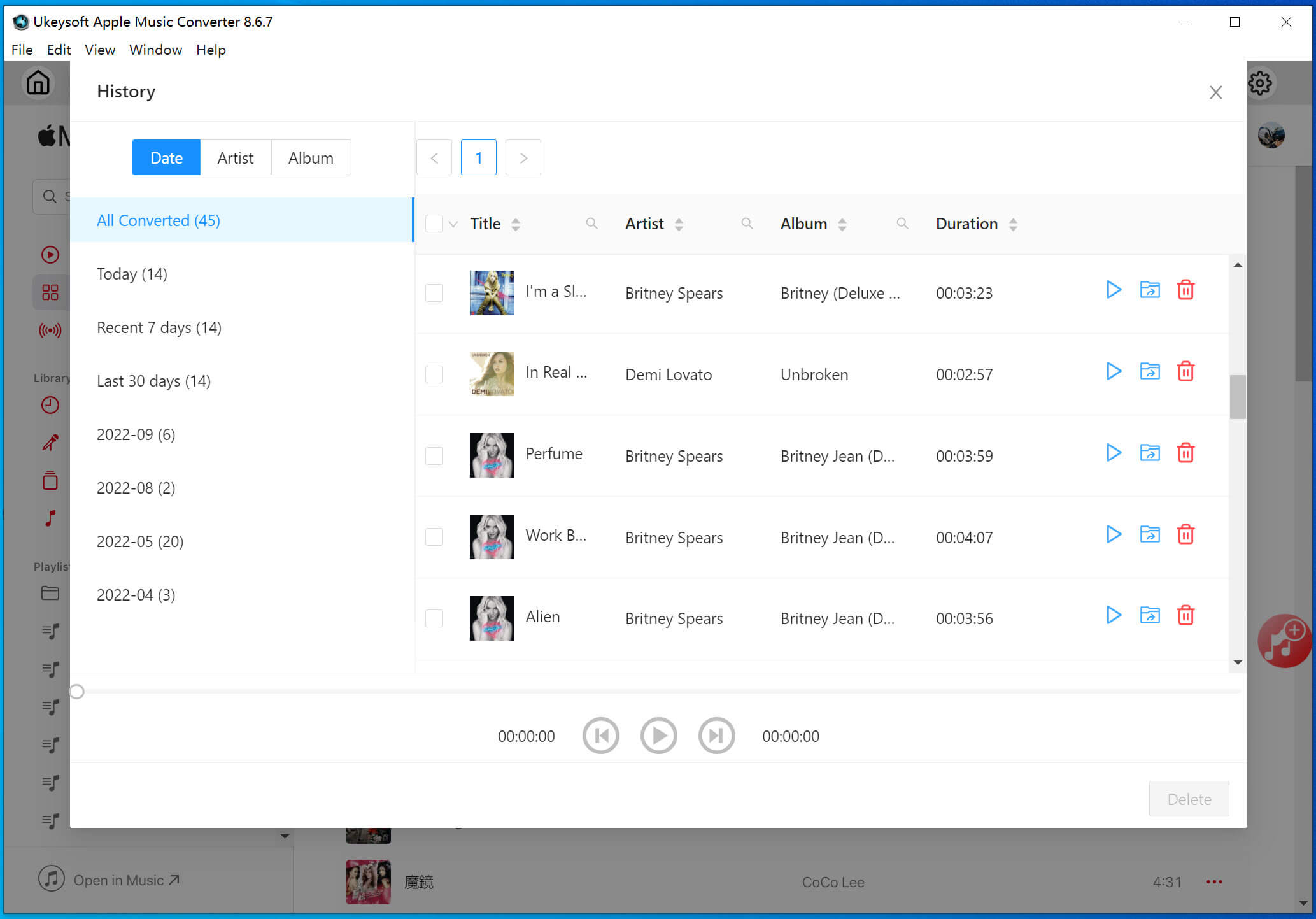Screen dimensions: 1316x919
Task: Click the play icon for Alien
Action: 1114,616
